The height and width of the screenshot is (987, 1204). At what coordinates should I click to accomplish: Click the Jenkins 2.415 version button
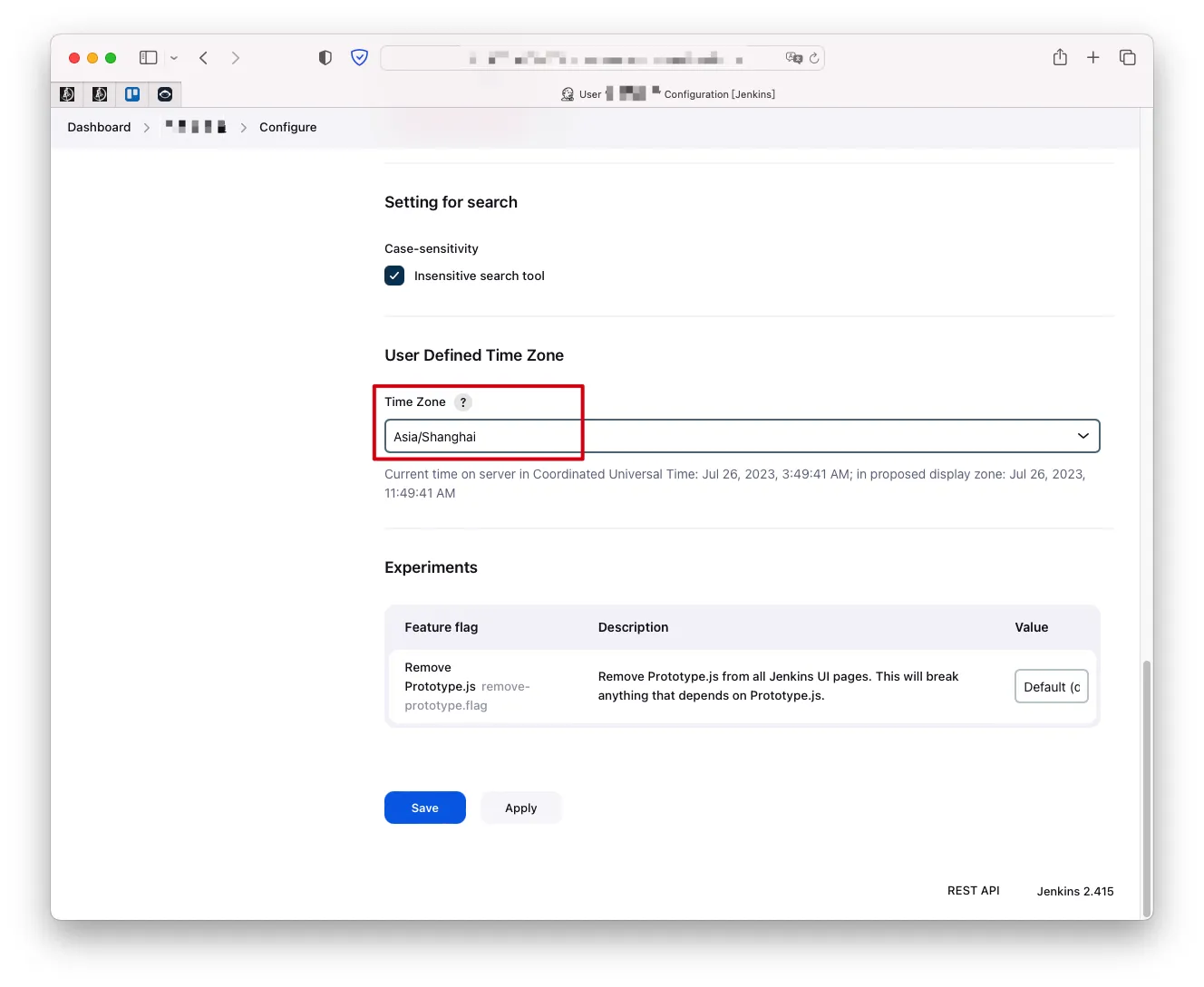(1075, 891)
